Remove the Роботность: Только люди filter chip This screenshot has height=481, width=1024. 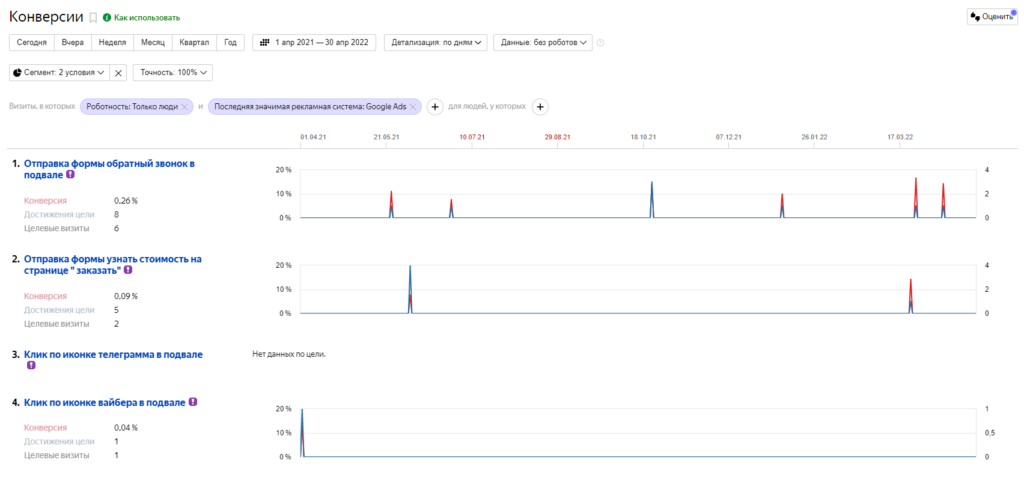(185, 106)
